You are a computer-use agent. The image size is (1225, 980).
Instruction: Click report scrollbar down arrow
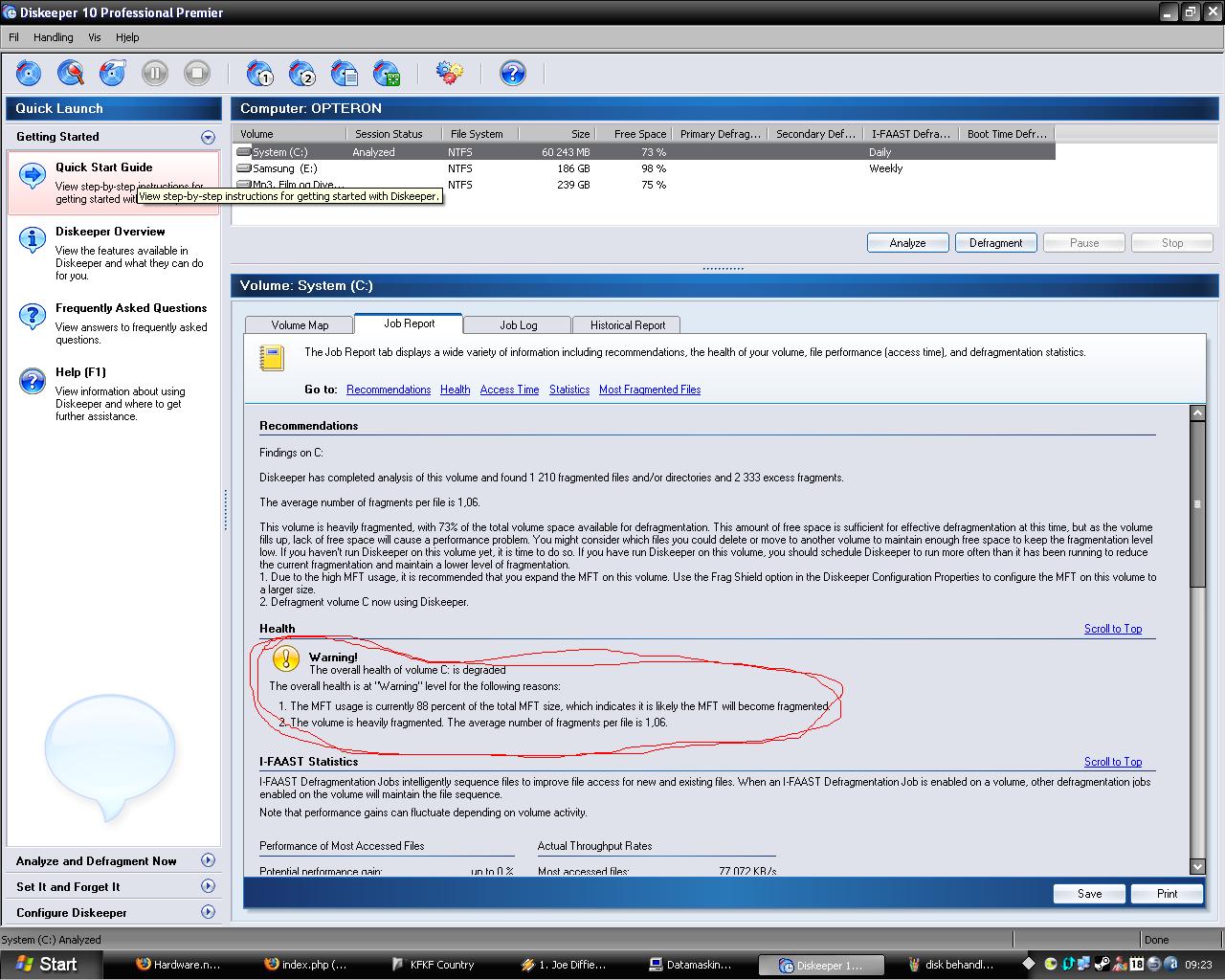(x=1197, y=866)
